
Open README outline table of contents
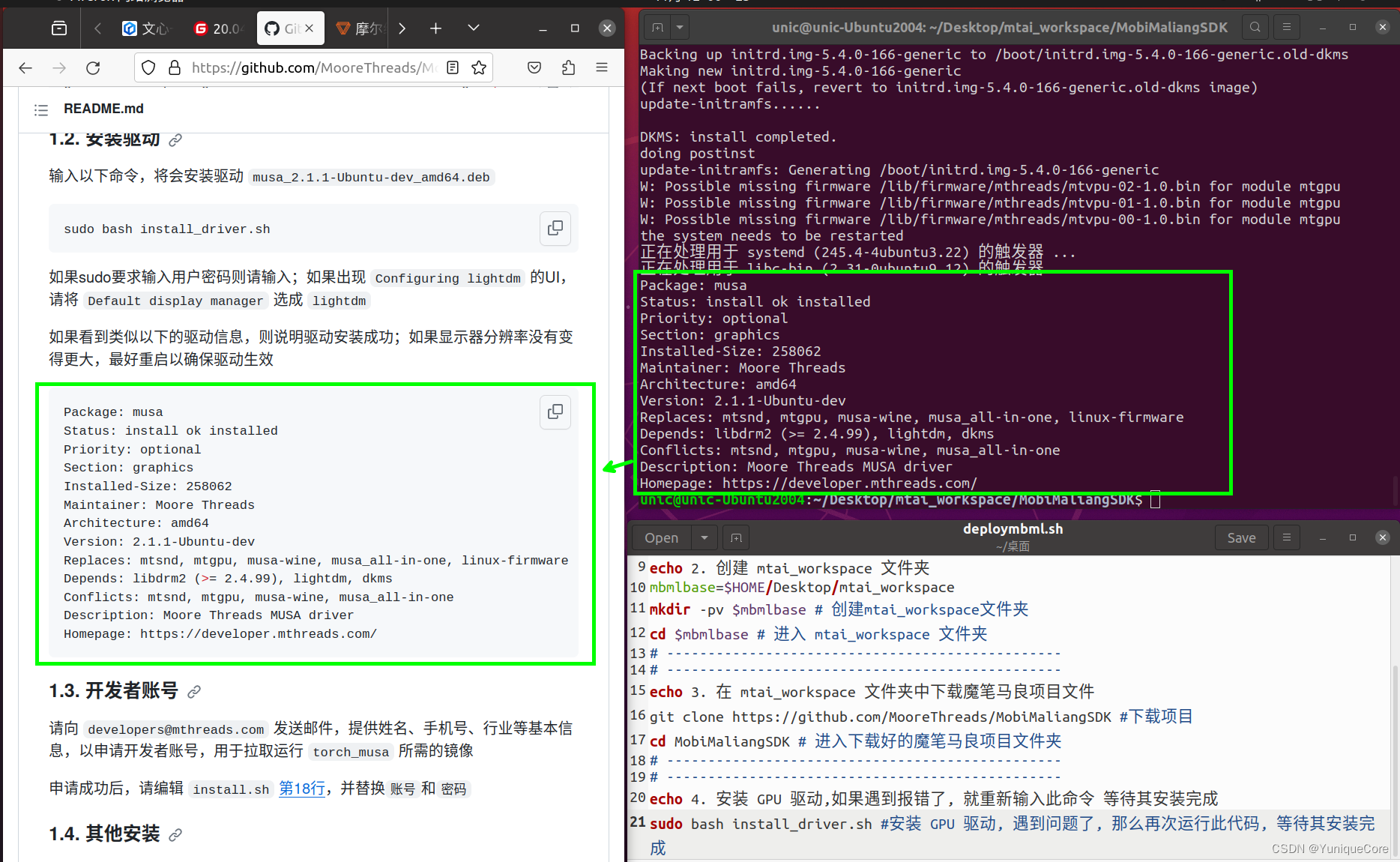41,110
